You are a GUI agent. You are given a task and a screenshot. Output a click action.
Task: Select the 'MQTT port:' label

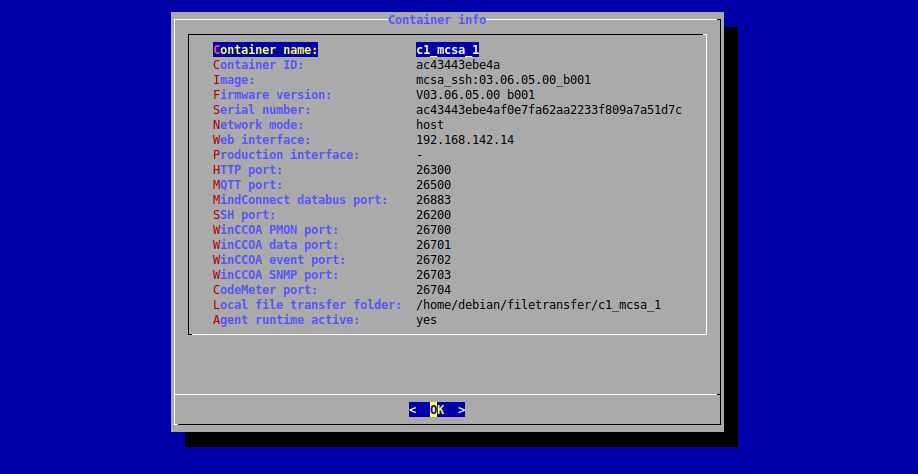pyautogui.click(x=248, y=185)
